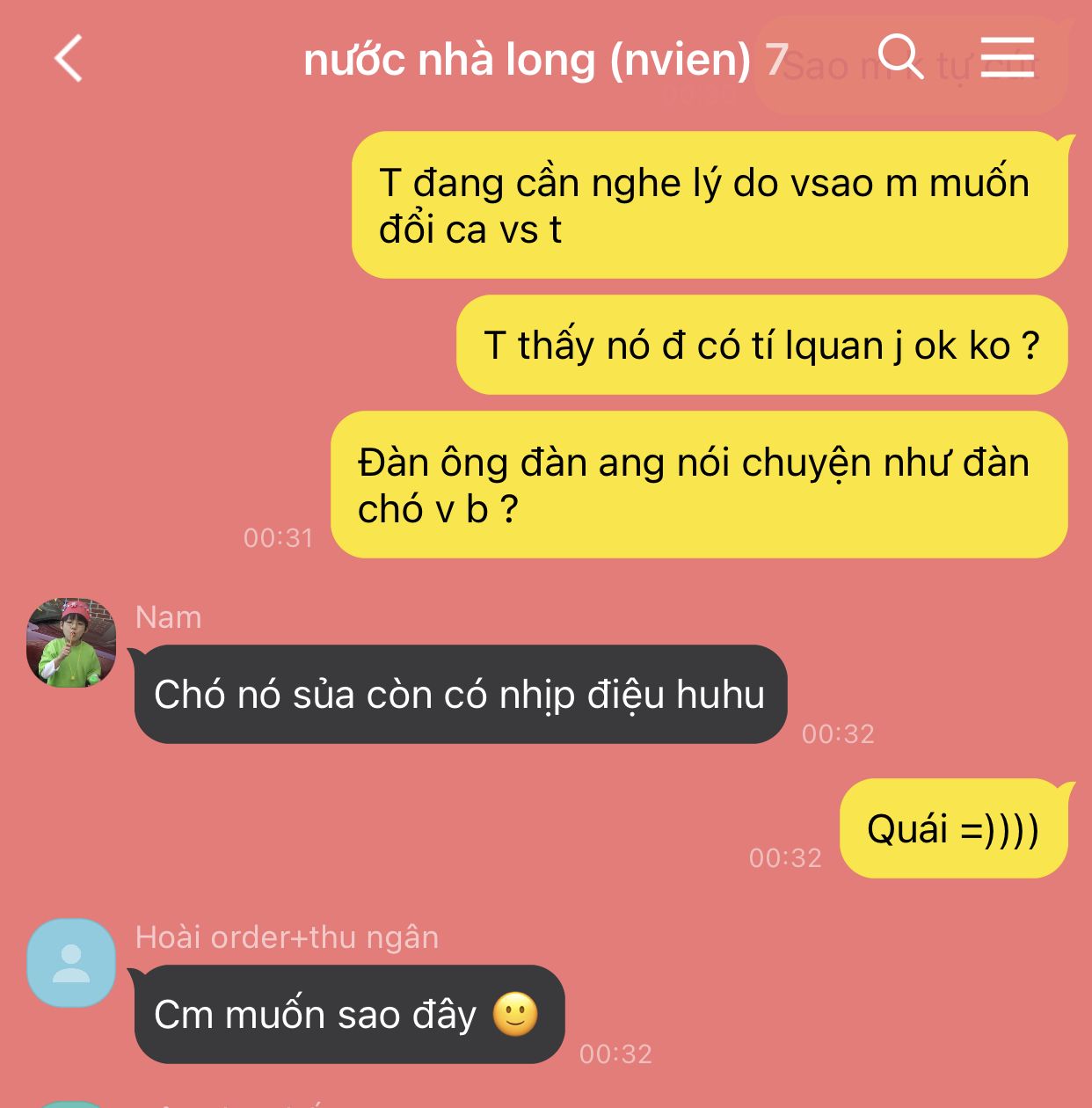Select the Quái =)))) message bubble
The width and height of the screenshot is (1092, 1108).
coord(955,828)
